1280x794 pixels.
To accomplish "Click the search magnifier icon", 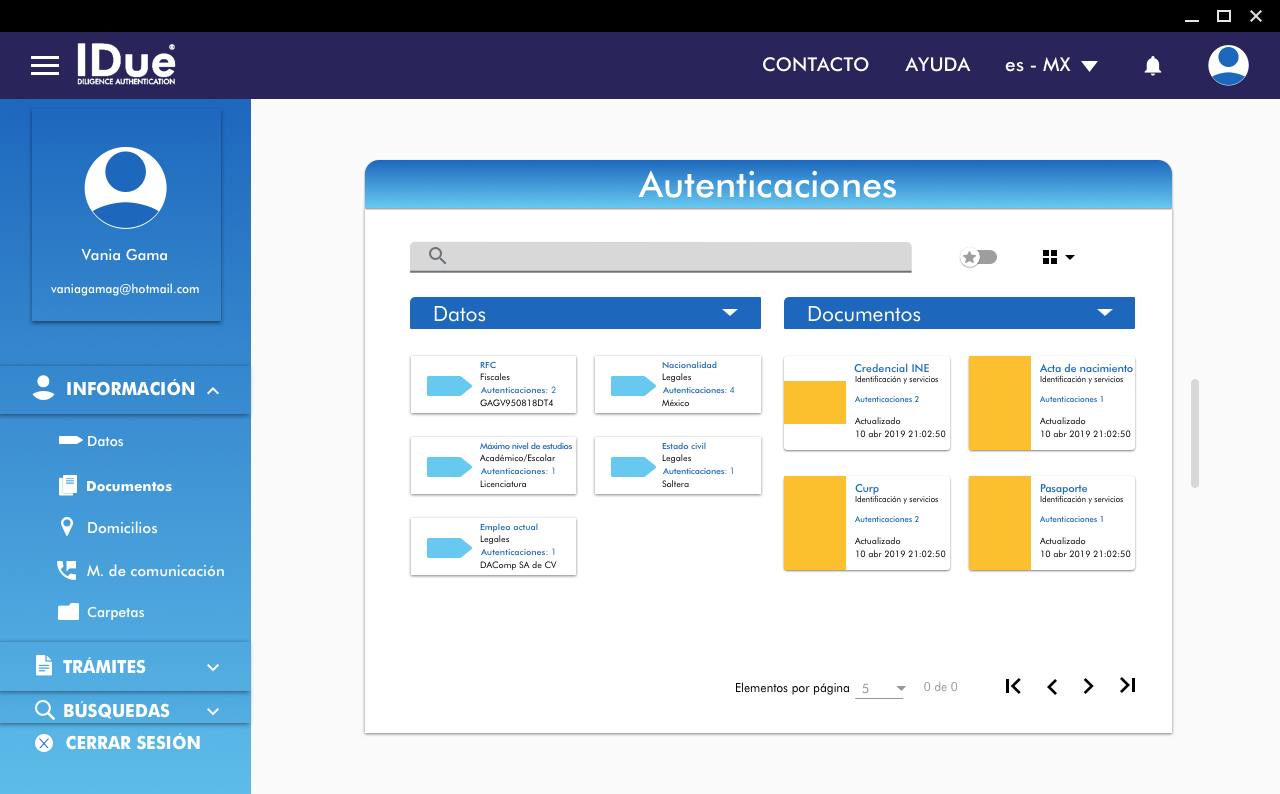I will (437, 256).
